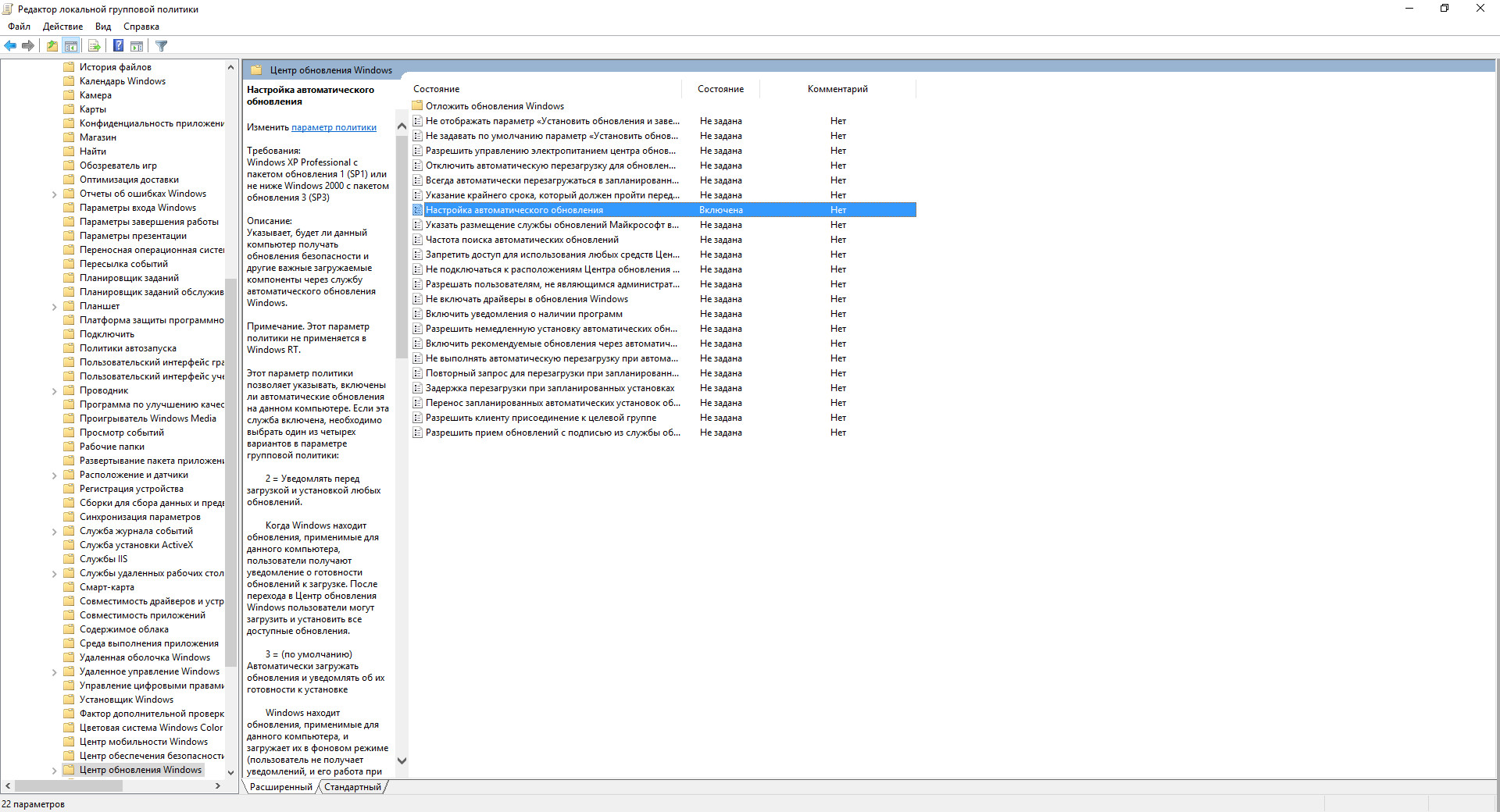Click the Back arrow in toolbar

(x=10, y=46)
